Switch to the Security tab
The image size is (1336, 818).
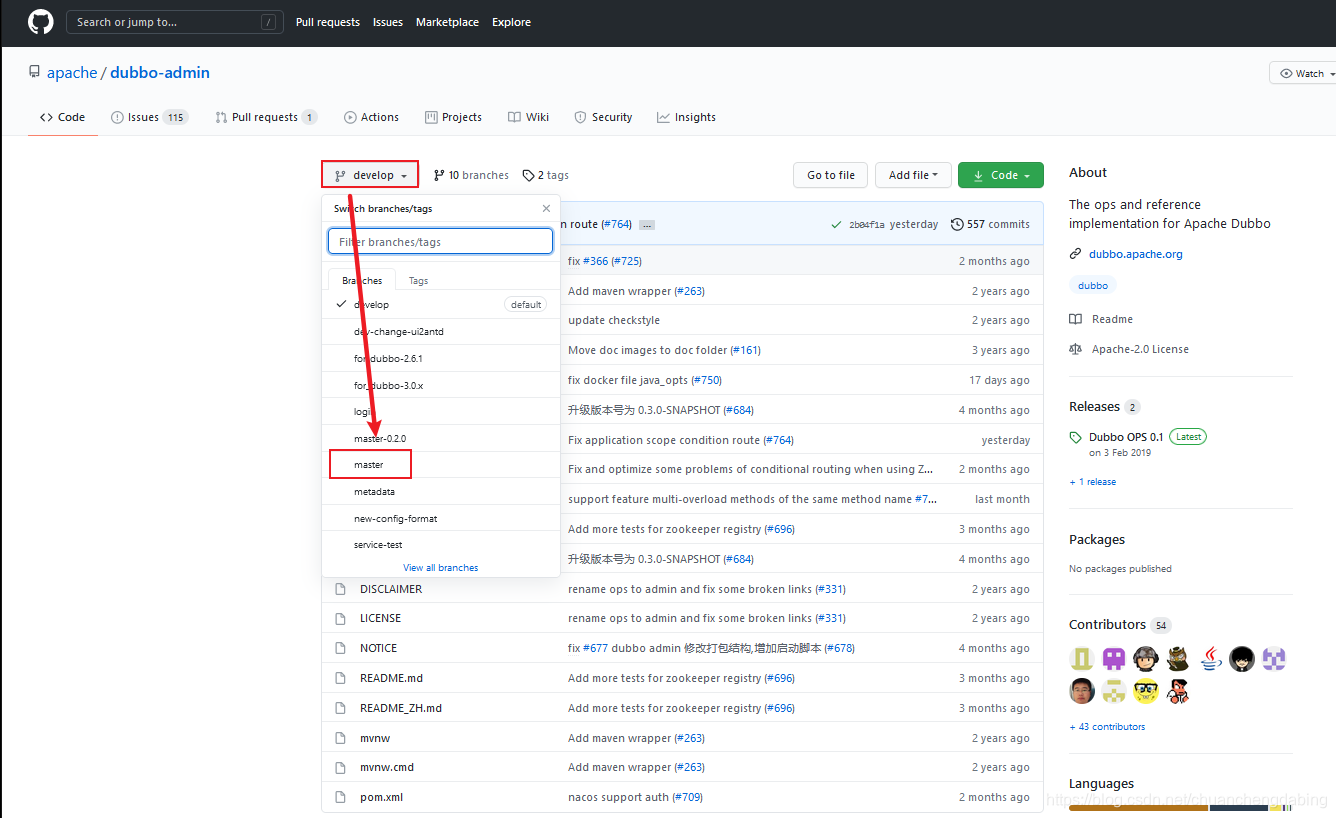pyautogui.click(x=603, y=117)
